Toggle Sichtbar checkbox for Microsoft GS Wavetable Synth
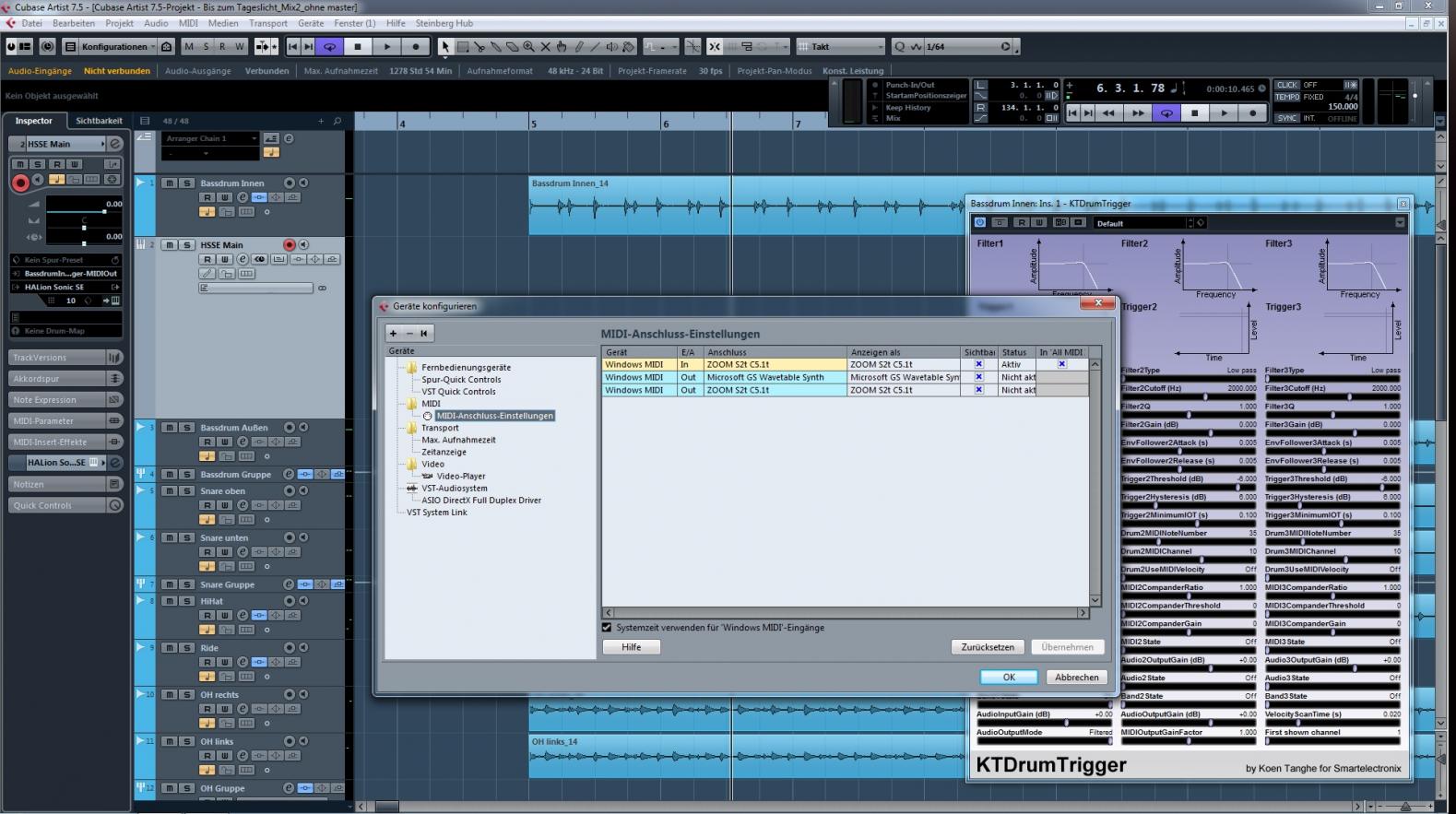The width and height of the screenshot is (1456, 814). click(979, 377)
